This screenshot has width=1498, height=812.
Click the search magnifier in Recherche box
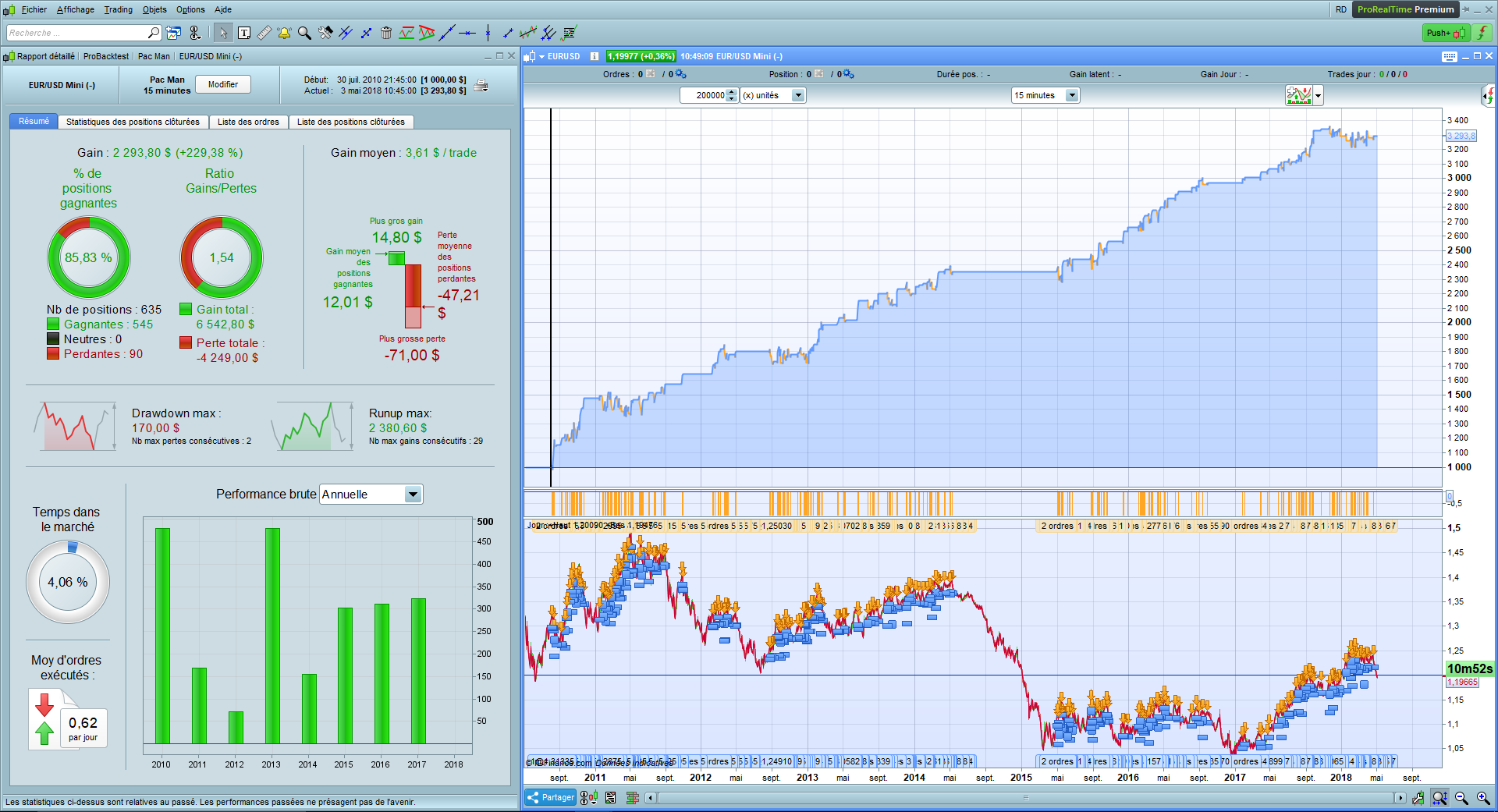[154, 33]
